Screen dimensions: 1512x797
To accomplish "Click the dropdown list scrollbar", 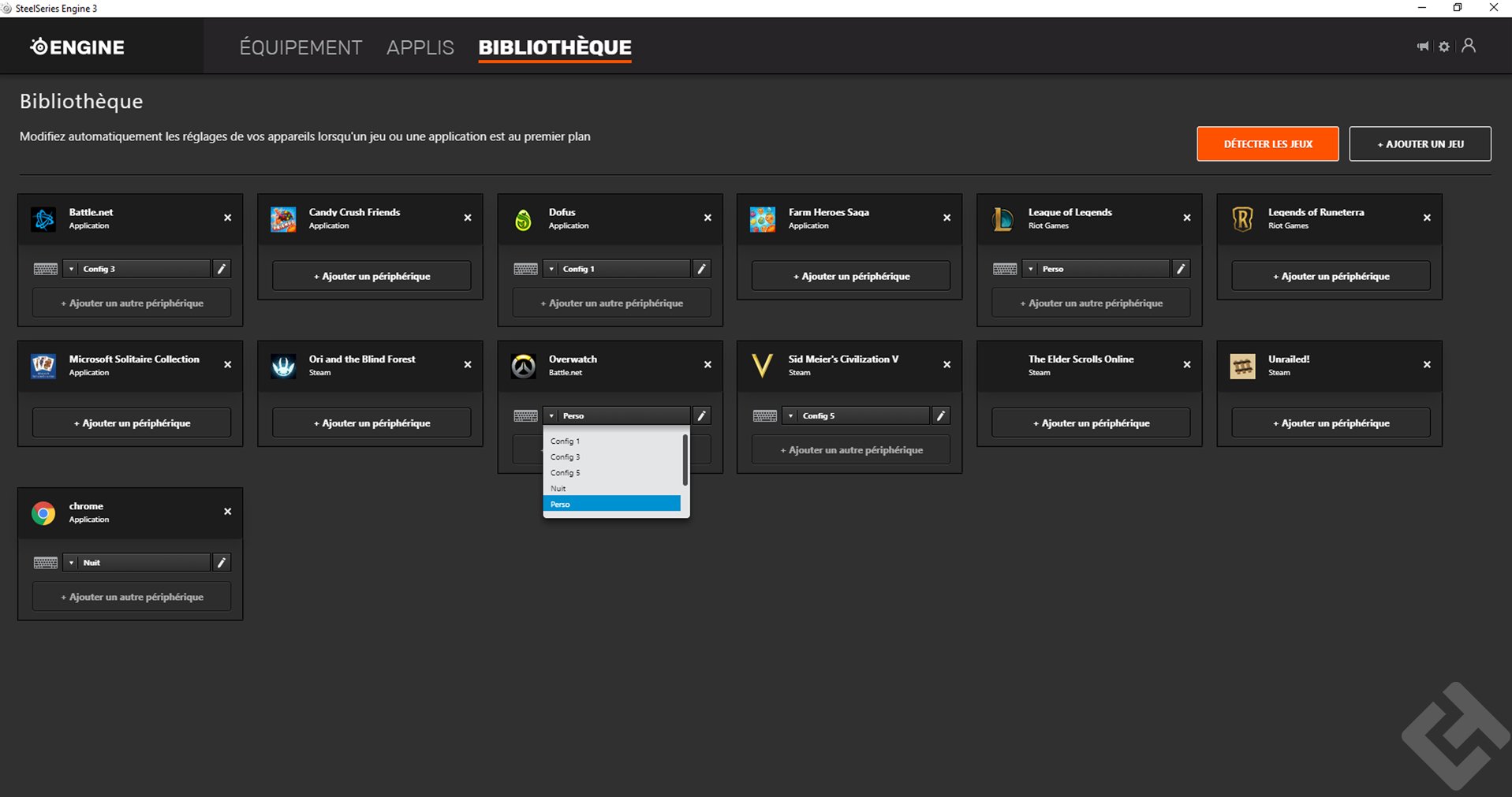I will pos(685,460).
